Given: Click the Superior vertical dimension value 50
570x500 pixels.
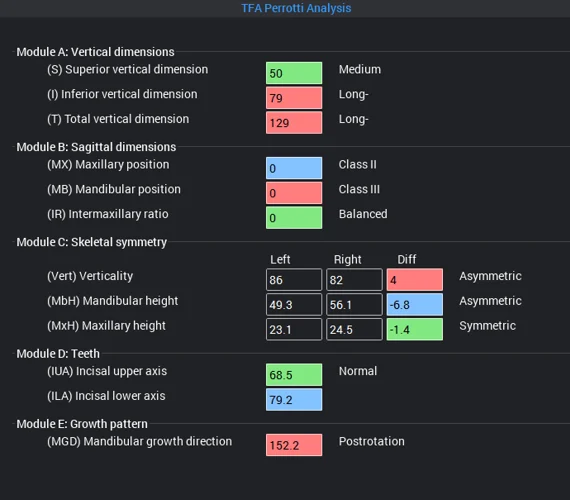Looking at the screenshot, I should coord(294,73).
